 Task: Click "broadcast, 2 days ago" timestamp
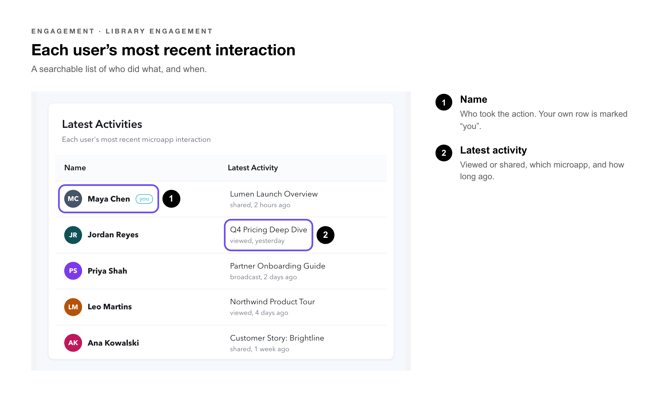tap(263, 277)
